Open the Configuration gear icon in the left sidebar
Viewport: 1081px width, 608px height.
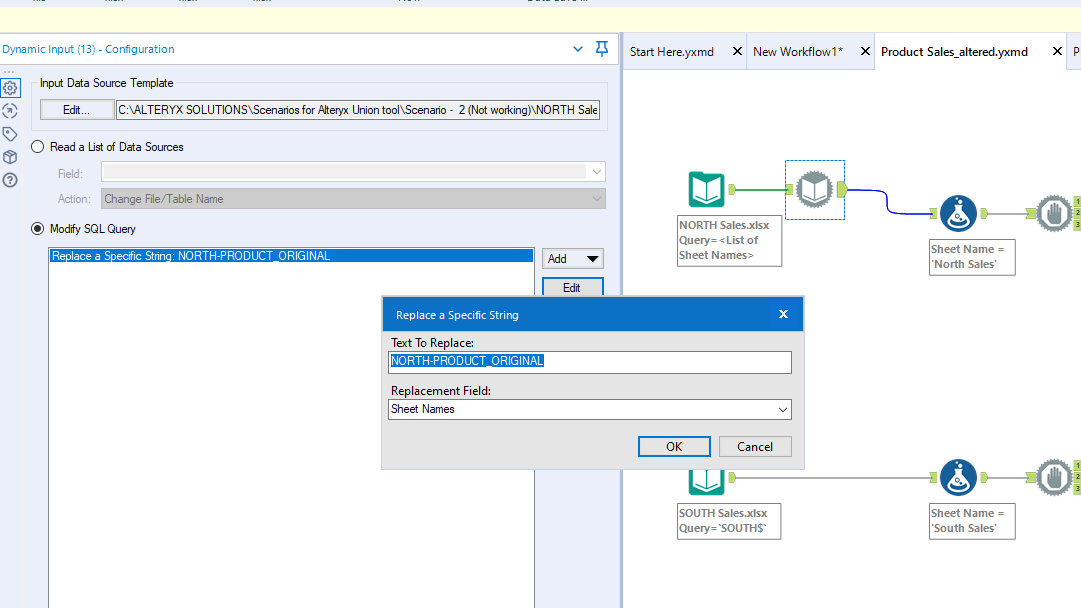pyautogui.click(x=10, y=87)
